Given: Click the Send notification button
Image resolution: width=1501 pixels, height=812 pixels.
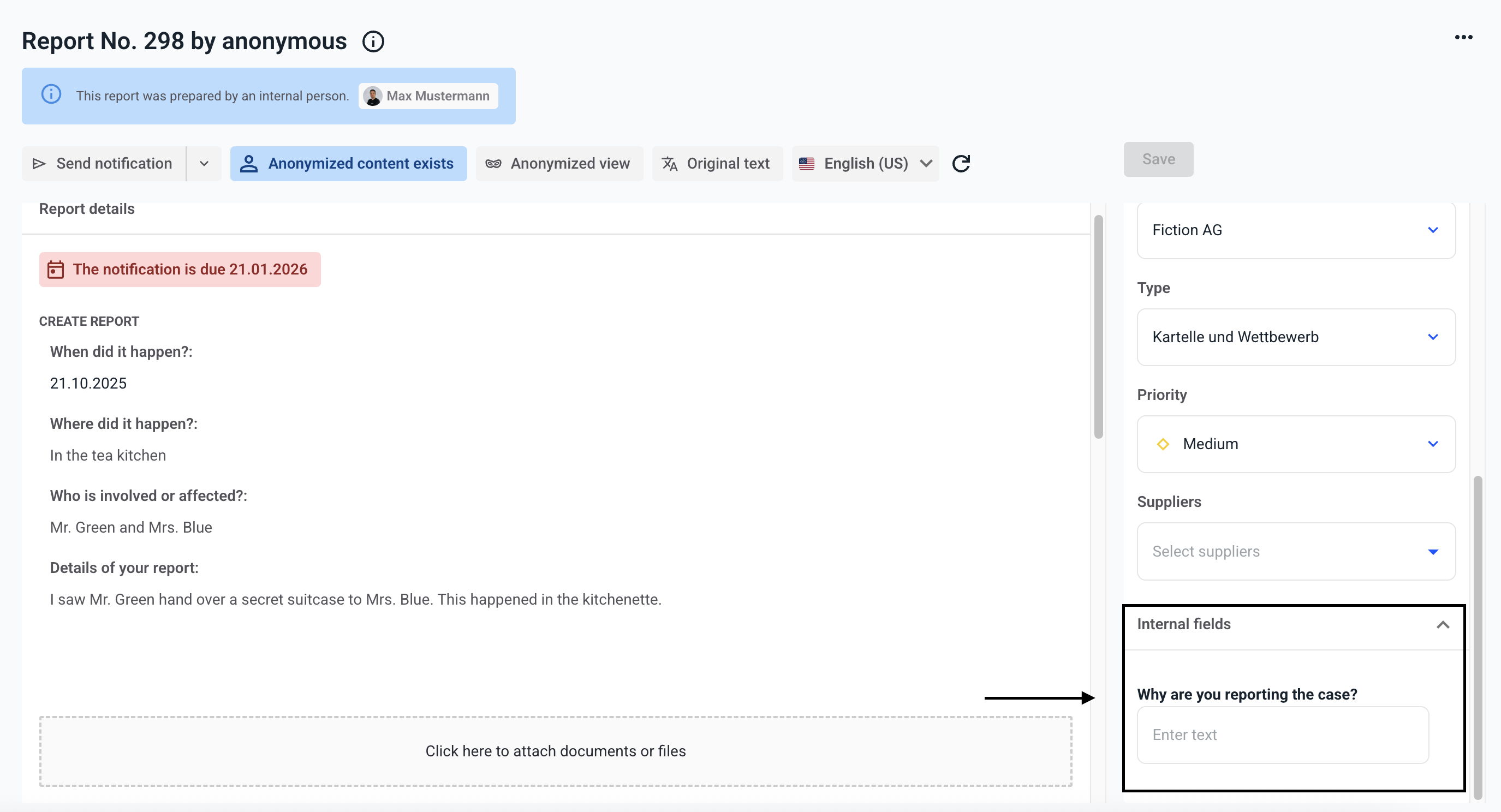Looking at the screenshot, I should 104,164.
